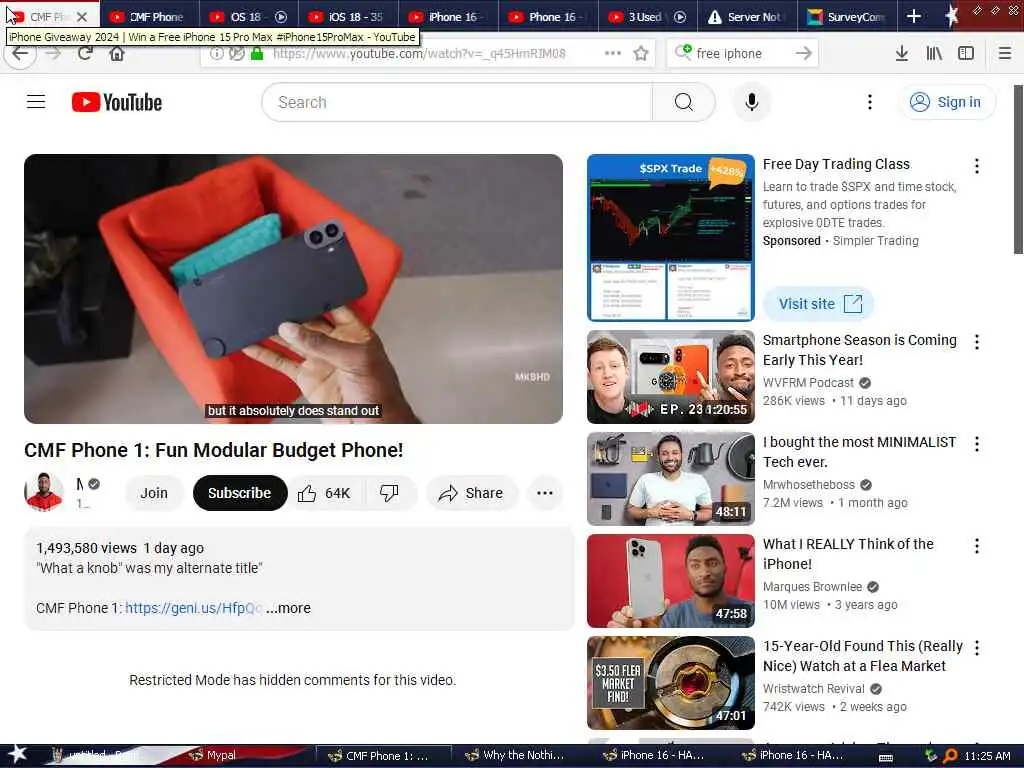This screenshot has height=768, width=1024.
Task: Open the 15-Year-Old Flea Market video title
Action: pos(863,656)
